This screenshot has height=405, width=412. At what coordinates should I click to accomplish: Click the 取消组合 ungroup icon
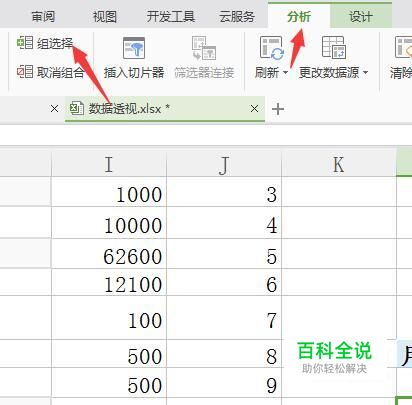(x=25, y=71)
